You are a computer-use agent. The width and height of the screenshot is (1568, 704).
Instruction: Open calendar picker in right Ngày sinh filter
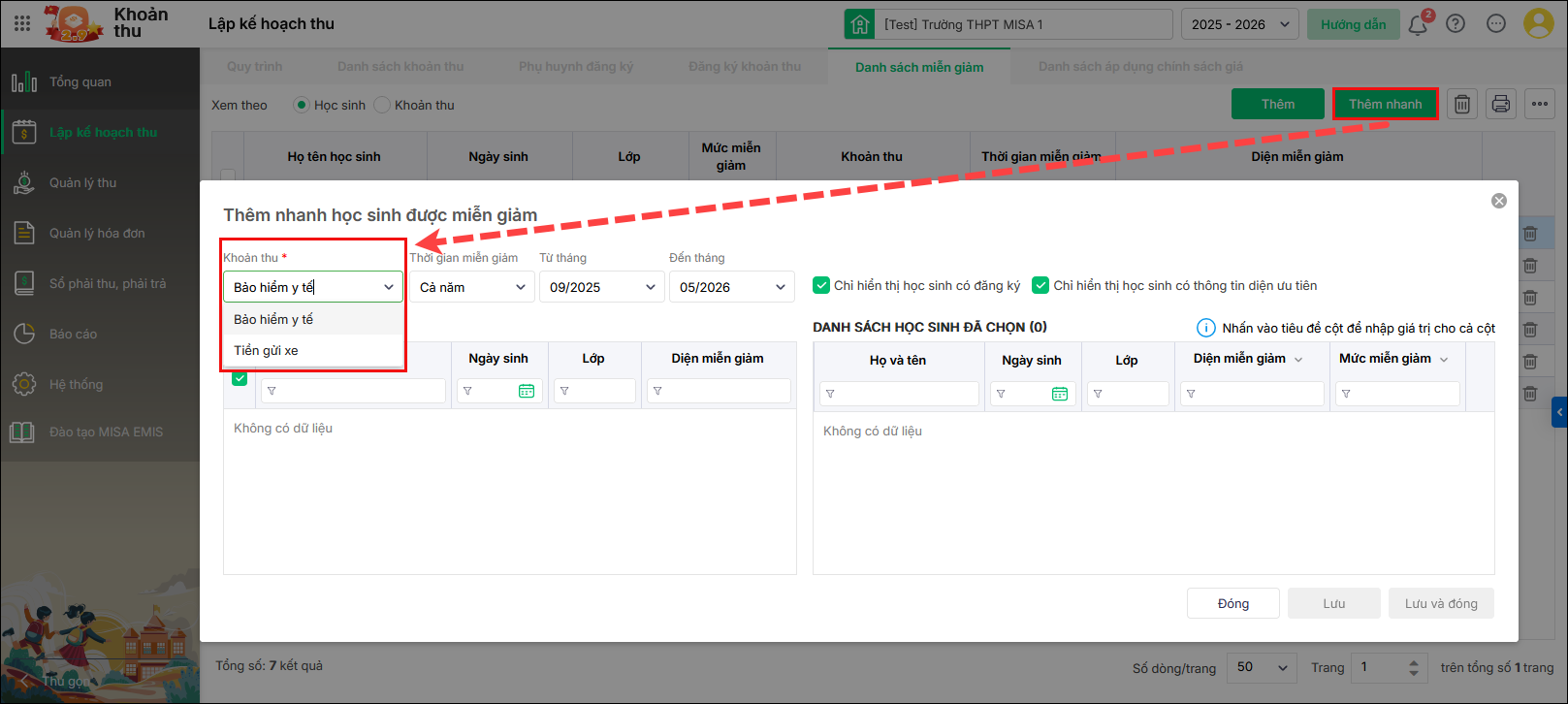point(1060,394)
